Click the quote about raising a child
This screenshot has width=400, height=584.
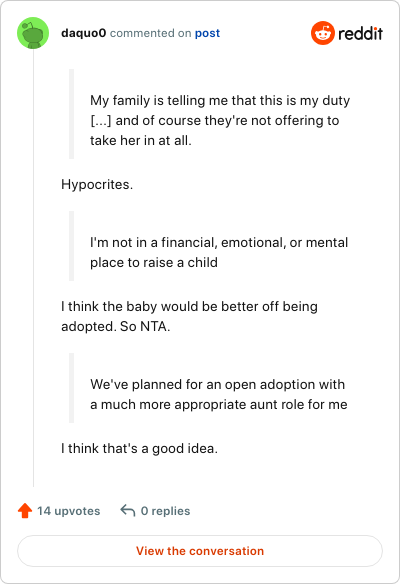click(x=219, y=252)
